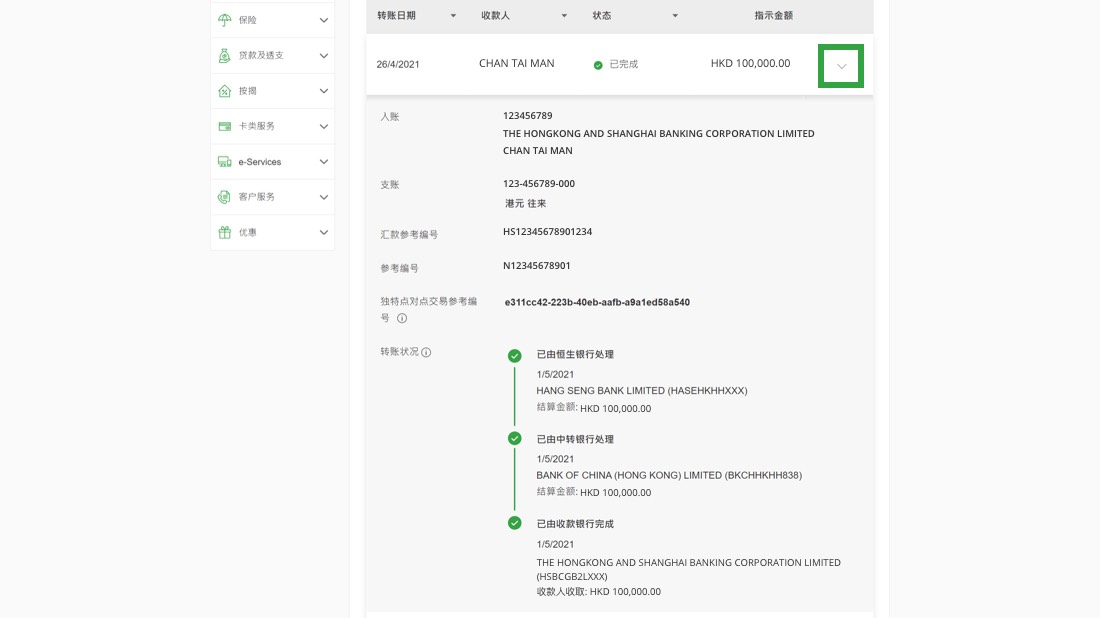Click the customer service headset icon

click(x=224, y=197)
